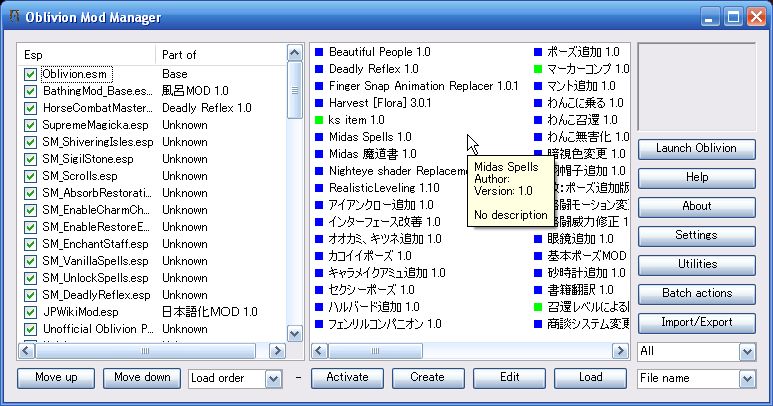Click green square beside 召還レベルによる mod
This screenshot has height=406, width=773.
(538, 307)
